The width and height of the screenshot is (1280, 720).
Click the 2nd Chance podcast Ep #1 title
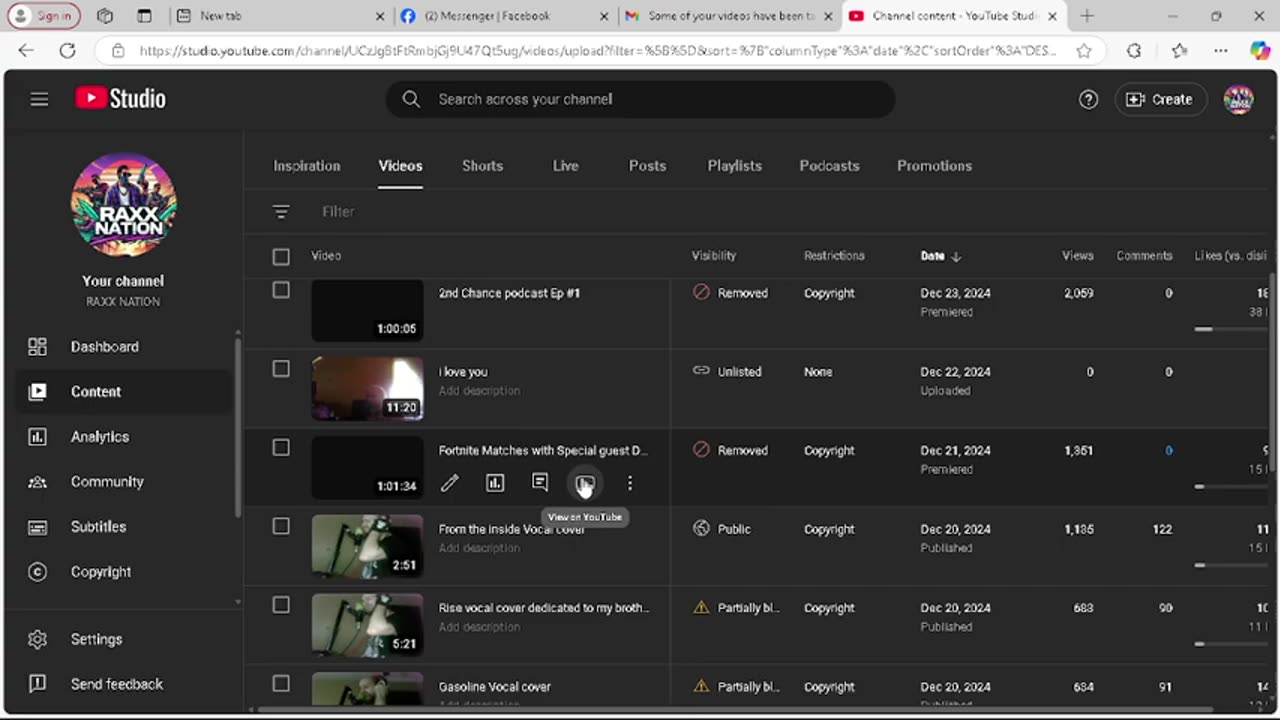509,293
